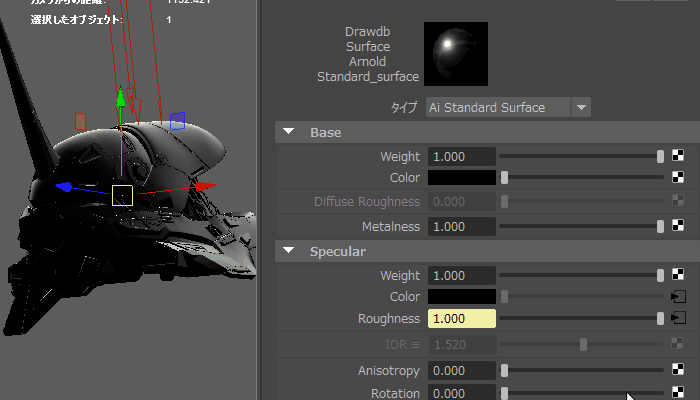Click the Metalness slider
Image resolution: width=700 pixels, height=400 pixels.
tap(581, 226)
